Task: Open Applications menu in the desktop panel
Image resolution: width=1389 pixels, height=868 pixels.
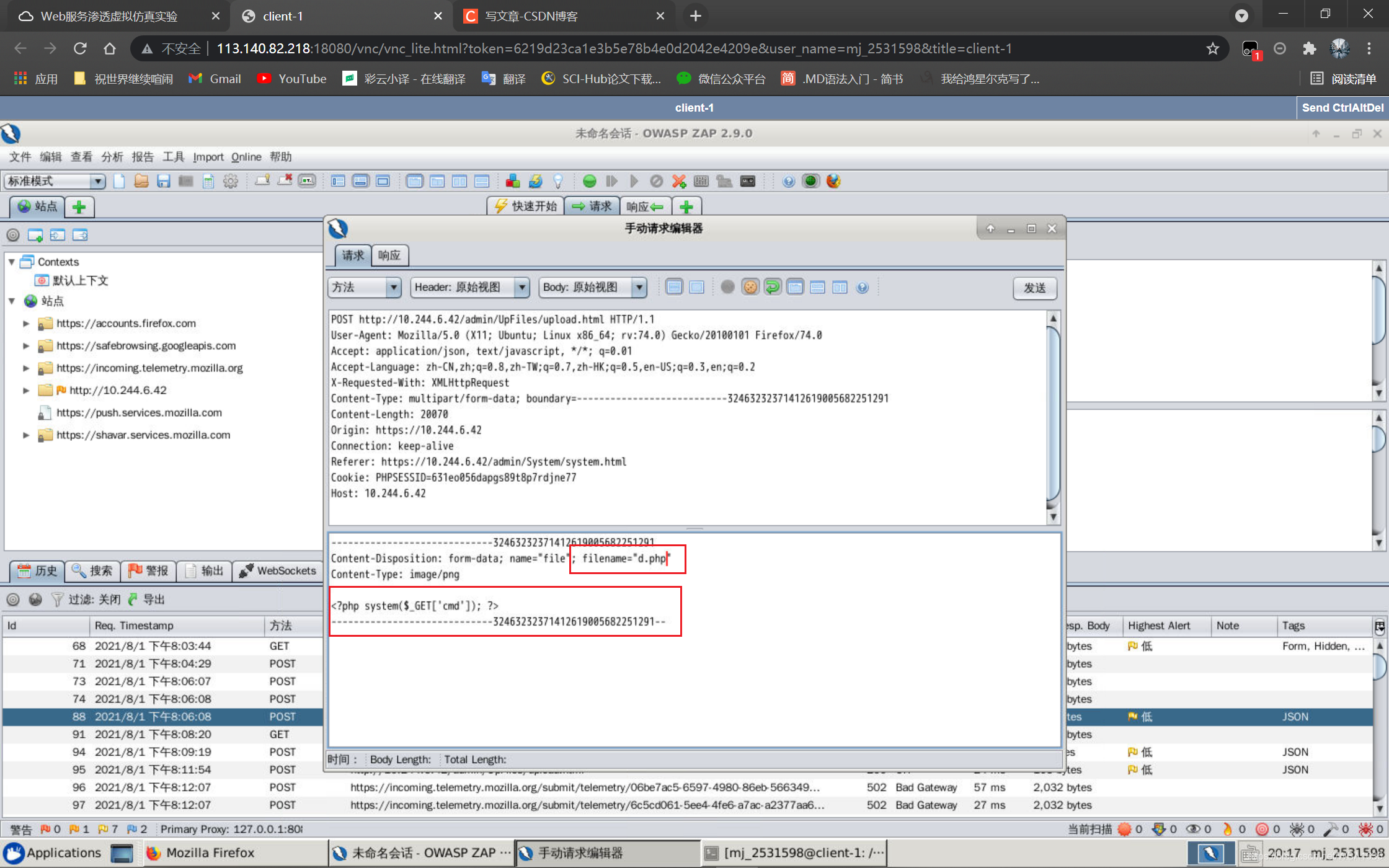Action: (52, 853)
